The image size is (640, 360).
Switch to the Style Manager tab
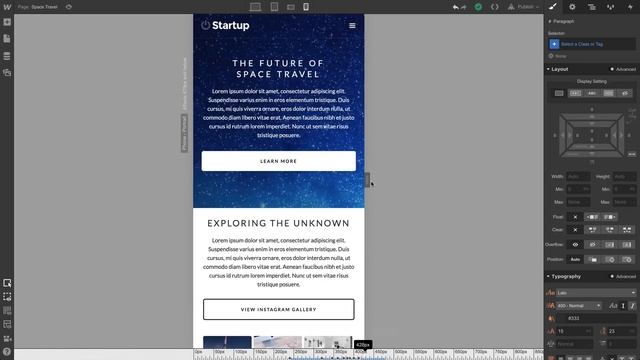[611, 7]
